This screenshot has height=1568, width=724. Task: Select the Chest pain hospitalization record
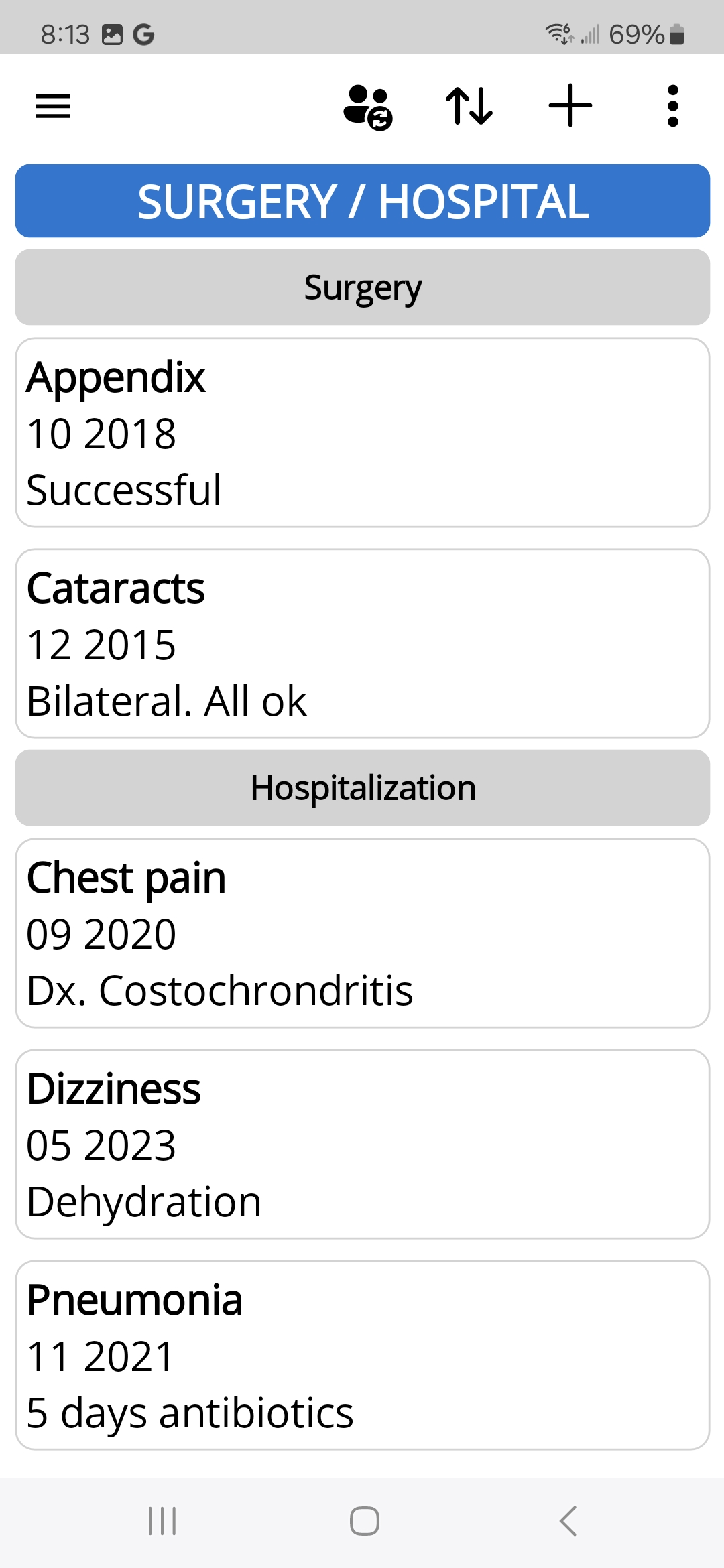[363, 933]
